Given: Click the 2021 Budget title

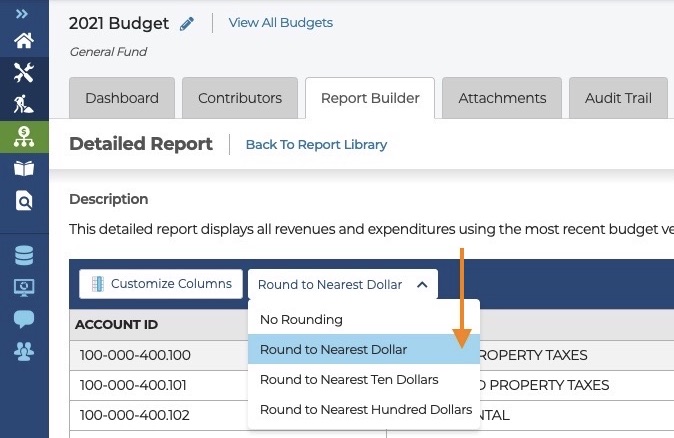Looking at the screenshot, I should point(119,23).
